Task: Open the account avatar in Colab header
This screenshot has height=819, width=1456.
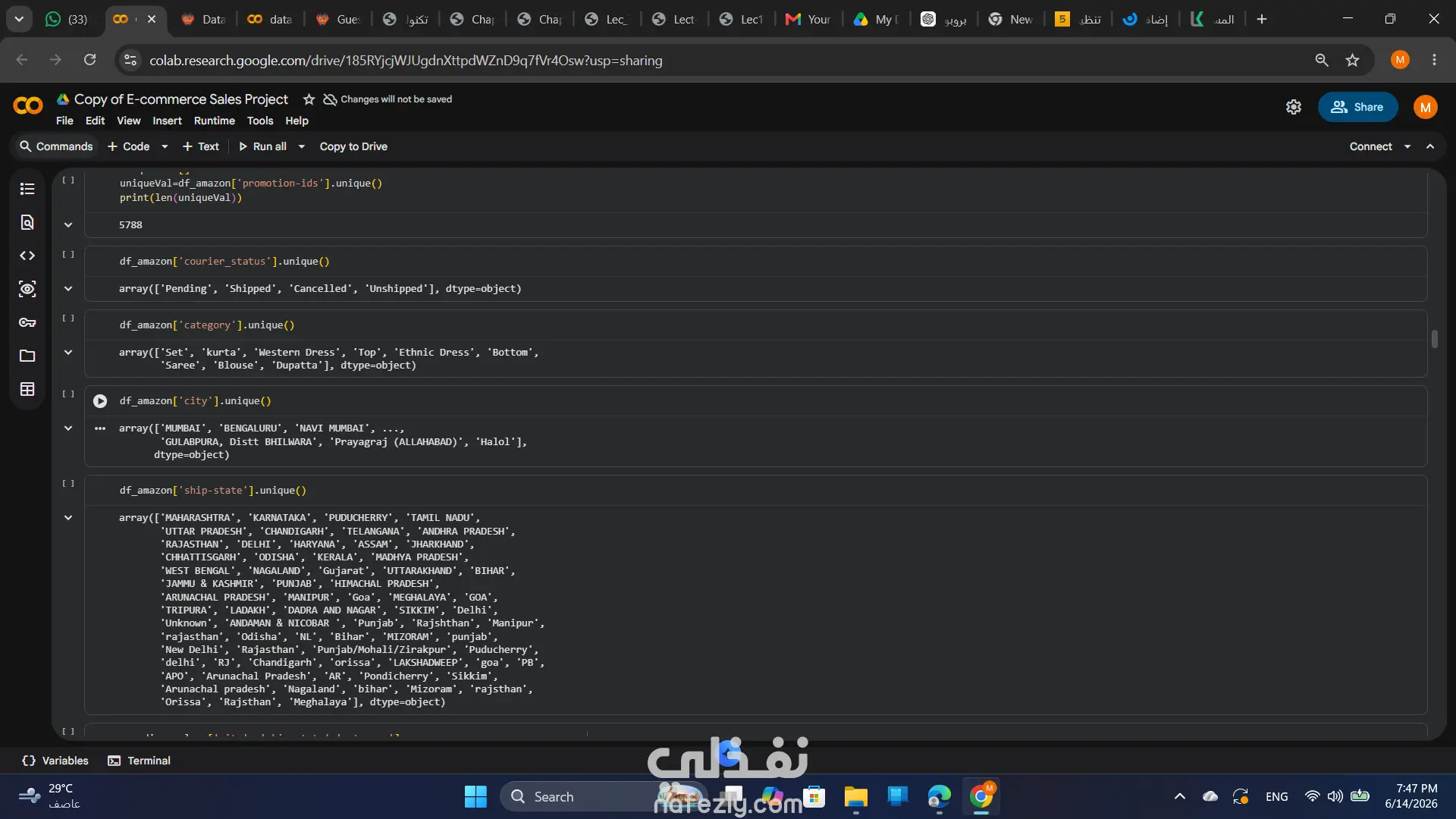Action: pyautogui.click(x=1426, y=107)
